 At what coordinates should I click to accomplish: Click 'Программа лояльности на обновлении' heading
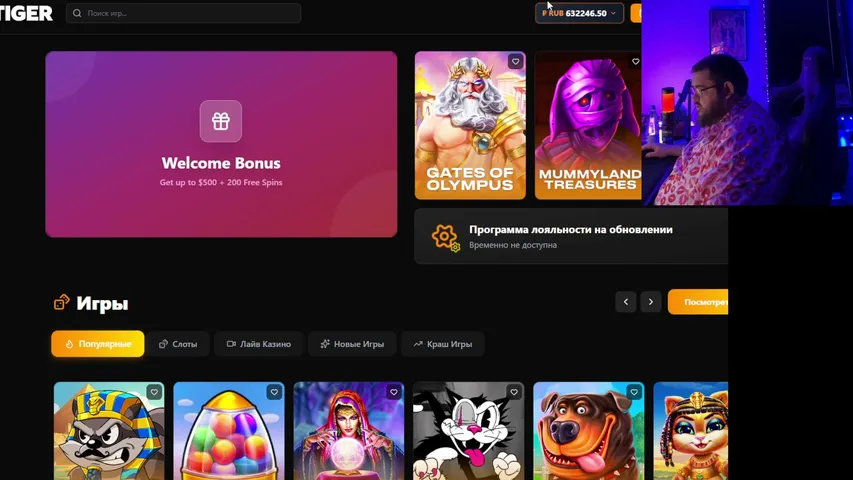pos(571,230)
